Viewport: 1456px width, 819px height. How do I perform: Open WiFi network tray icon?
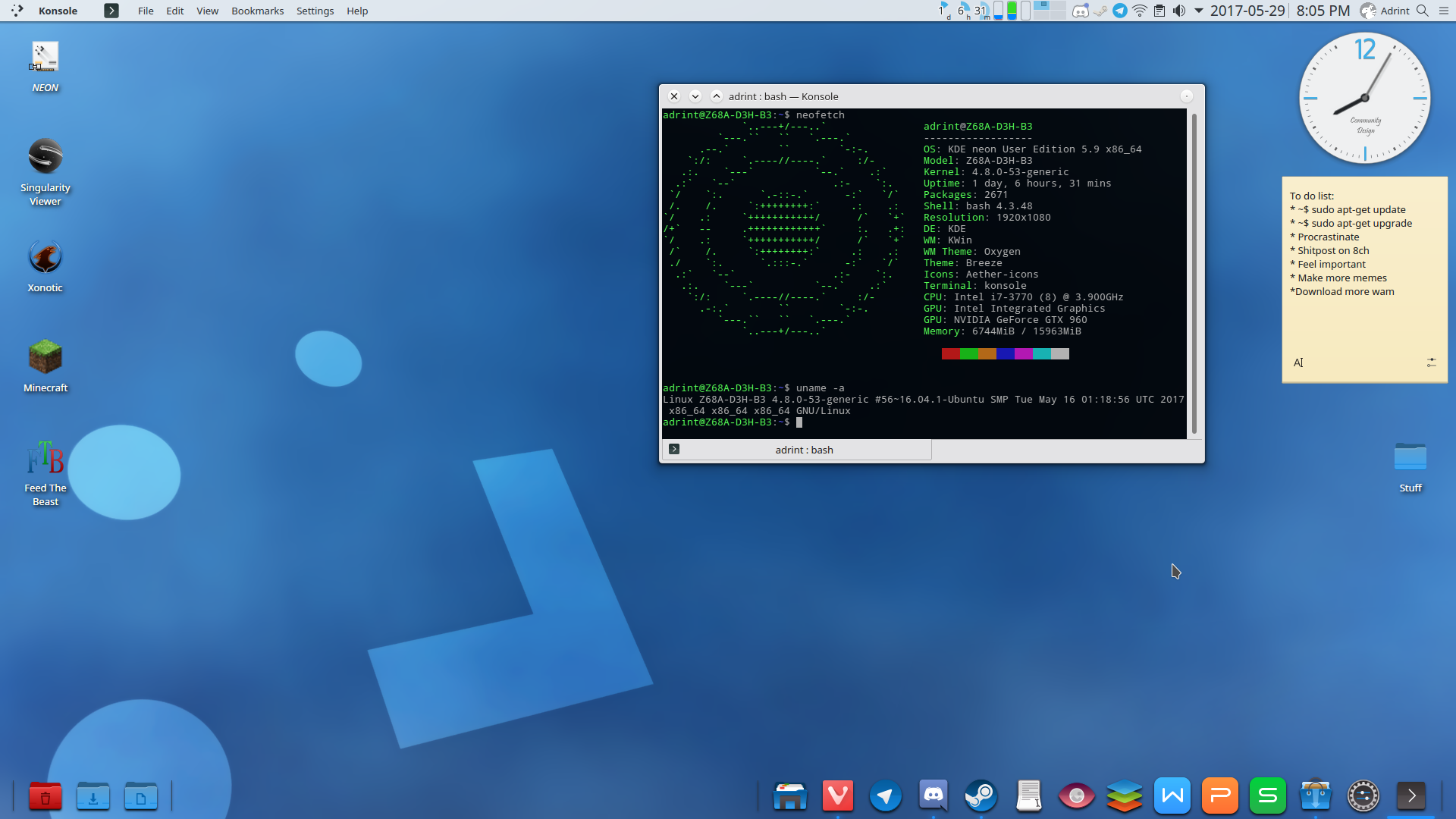click(1140, 11)
